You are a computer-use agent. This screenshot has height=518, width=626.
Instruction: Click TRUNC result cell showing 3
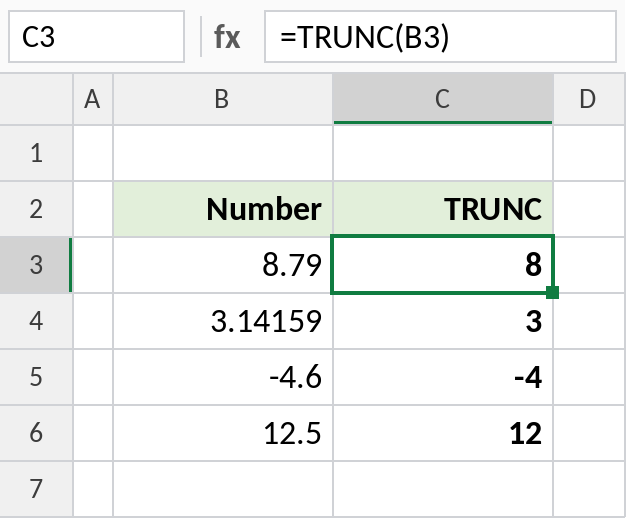(x=443, y=321)
